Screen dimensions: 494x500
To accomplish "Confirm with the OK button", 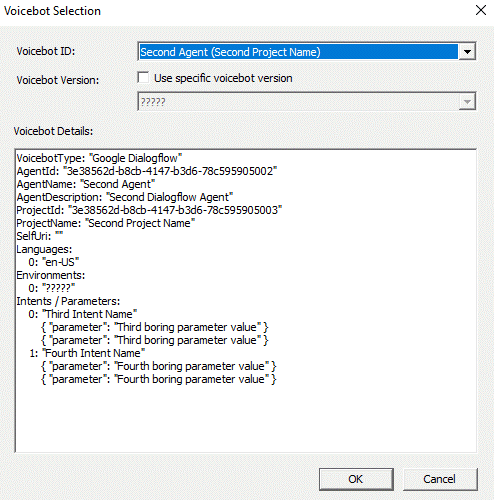I will pos(356,479).
